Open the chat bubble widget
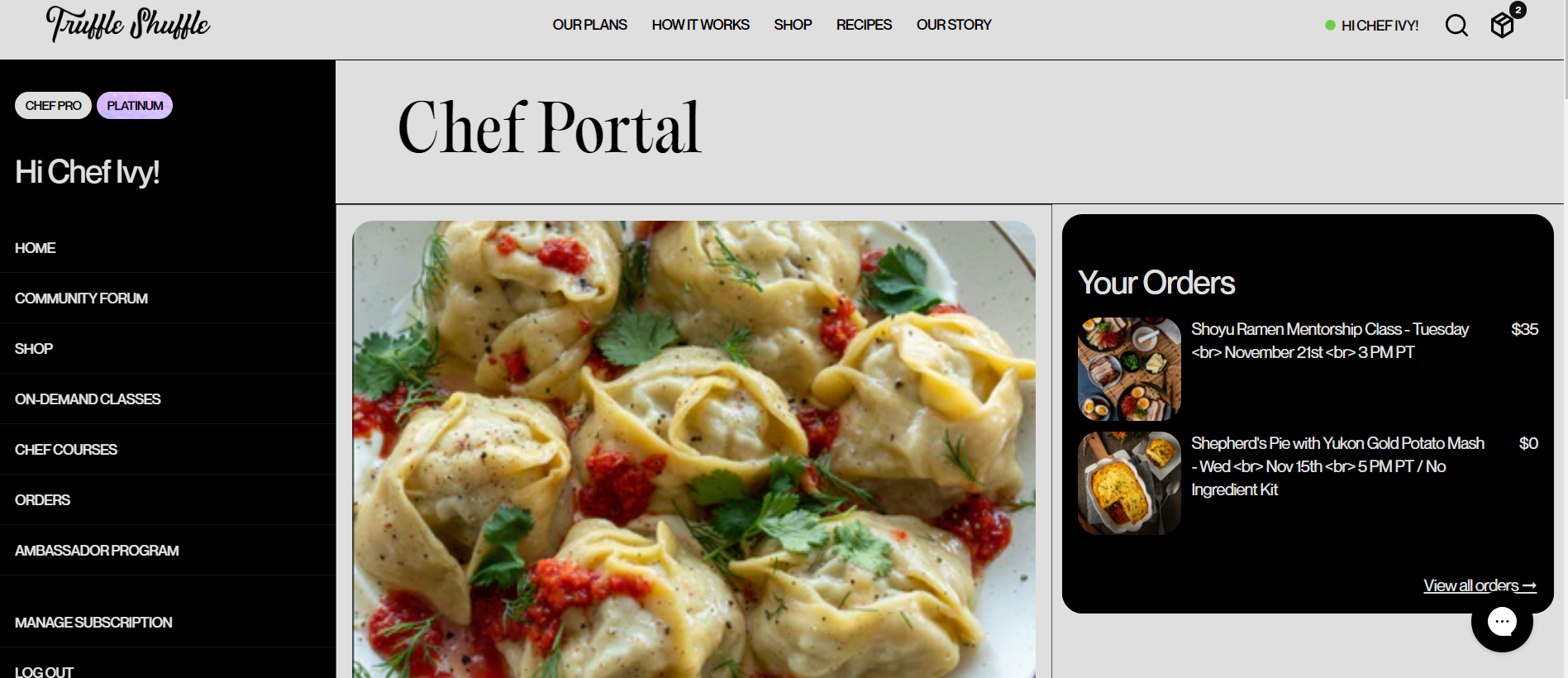 point(1502,621)
